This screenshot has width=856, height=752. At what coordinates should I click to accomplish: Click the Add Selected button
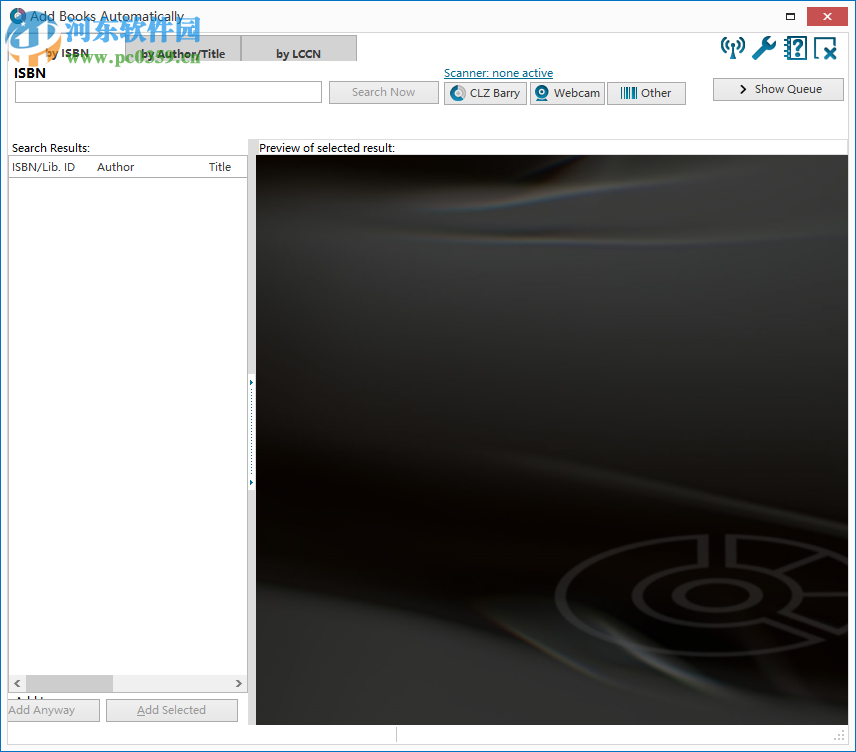(x=171, y=710)
